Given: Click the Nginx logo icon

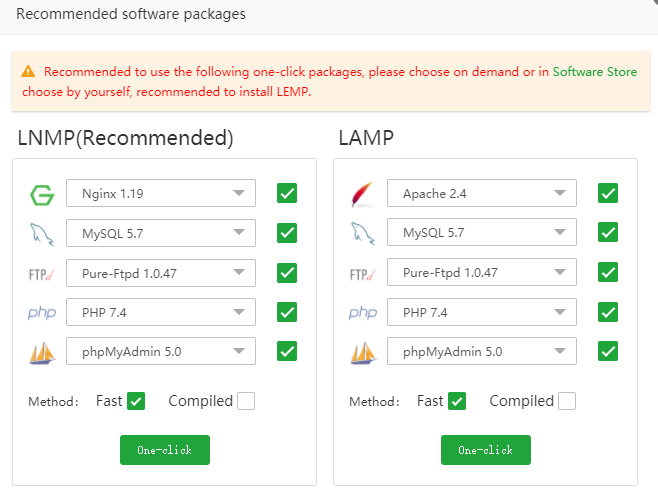Looking at the screenshot, I should pyautogui.click(x=41, y=194).
